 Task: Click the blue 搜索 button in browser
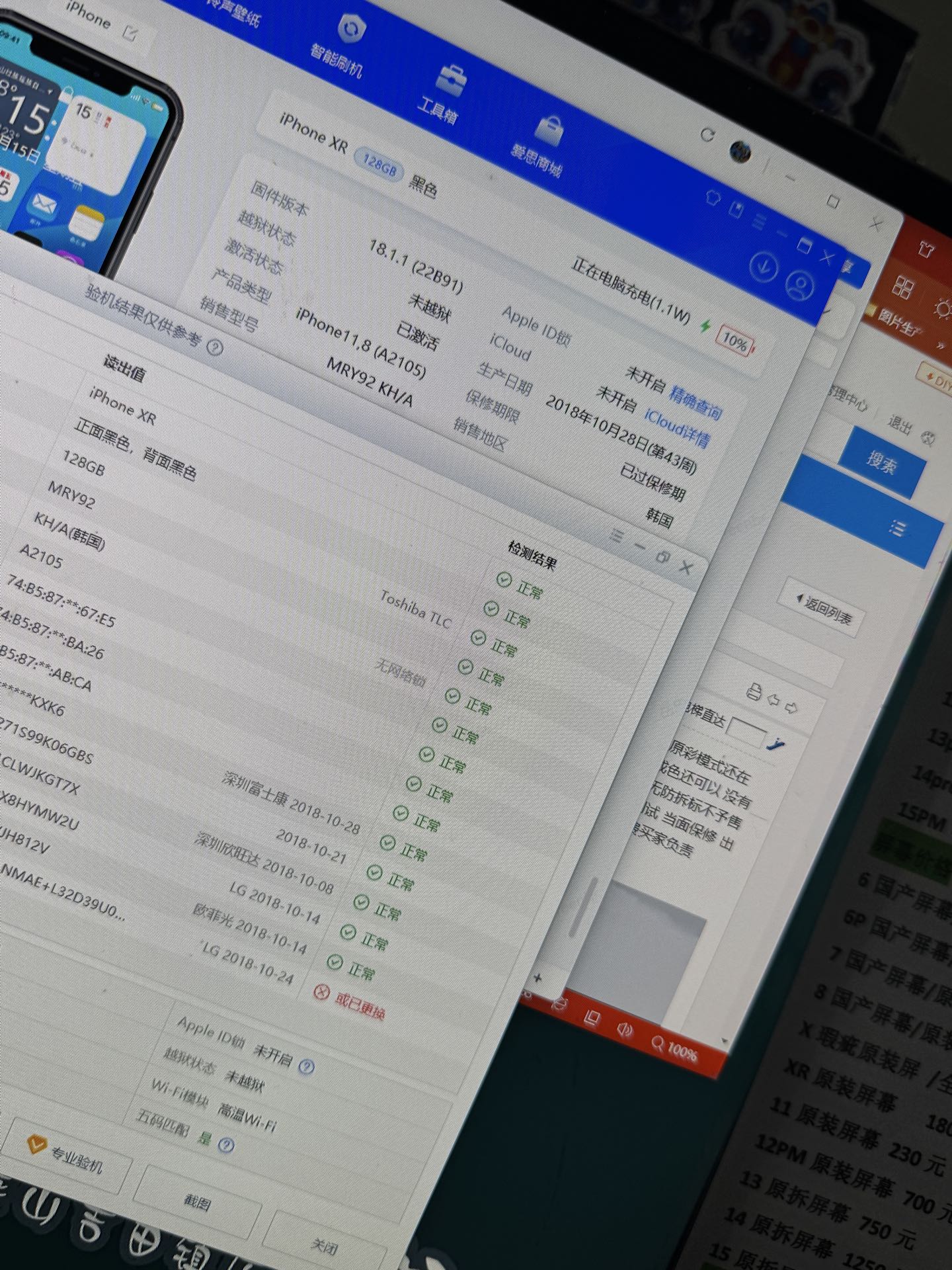tap(882, 462)
